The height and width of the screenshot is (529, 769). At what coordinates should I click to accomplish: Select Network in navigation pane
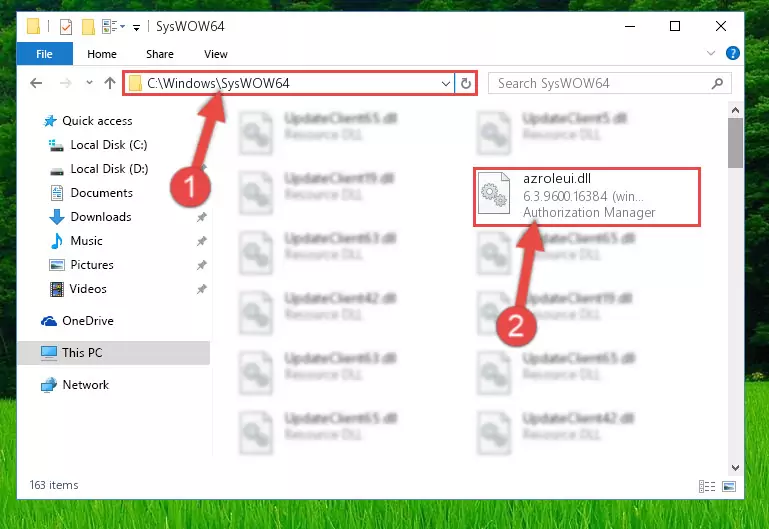tap(85, 385)
